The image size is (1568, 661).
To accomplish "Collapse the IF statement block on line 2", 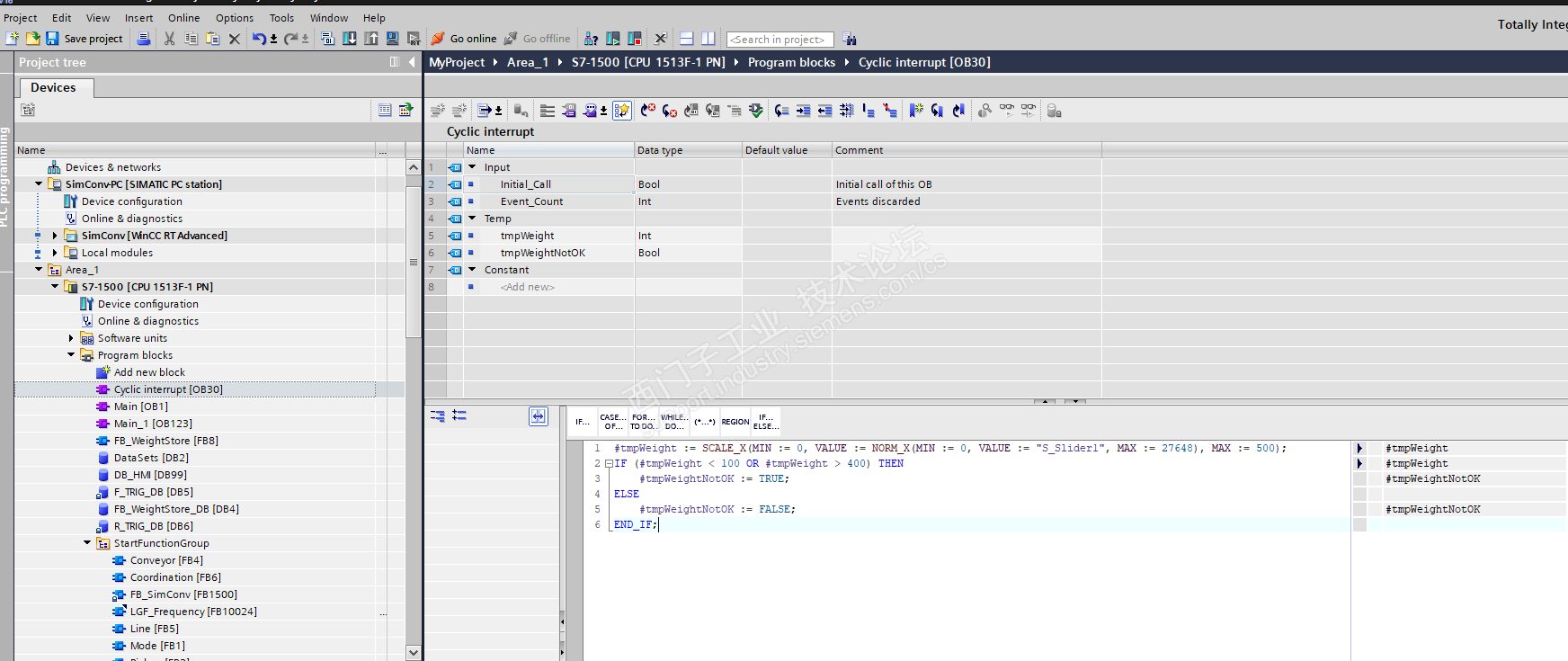I will [x=609, y=464].
